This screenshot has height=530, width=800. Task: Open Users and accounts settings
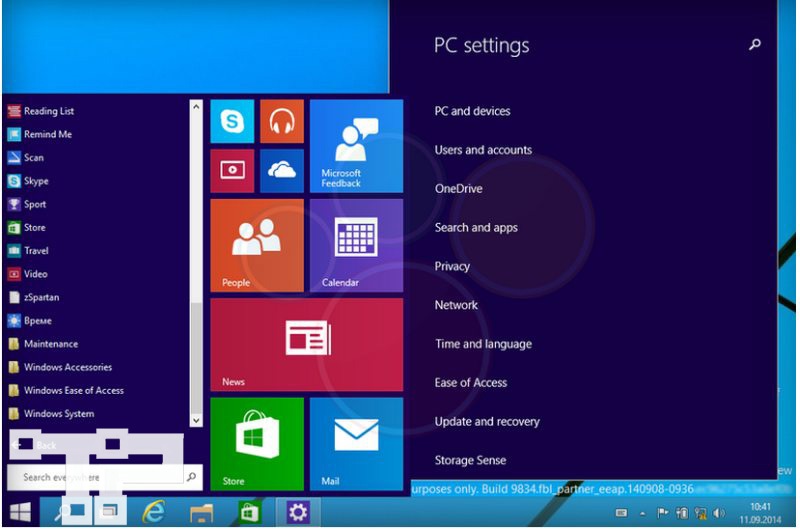(483, 150)
